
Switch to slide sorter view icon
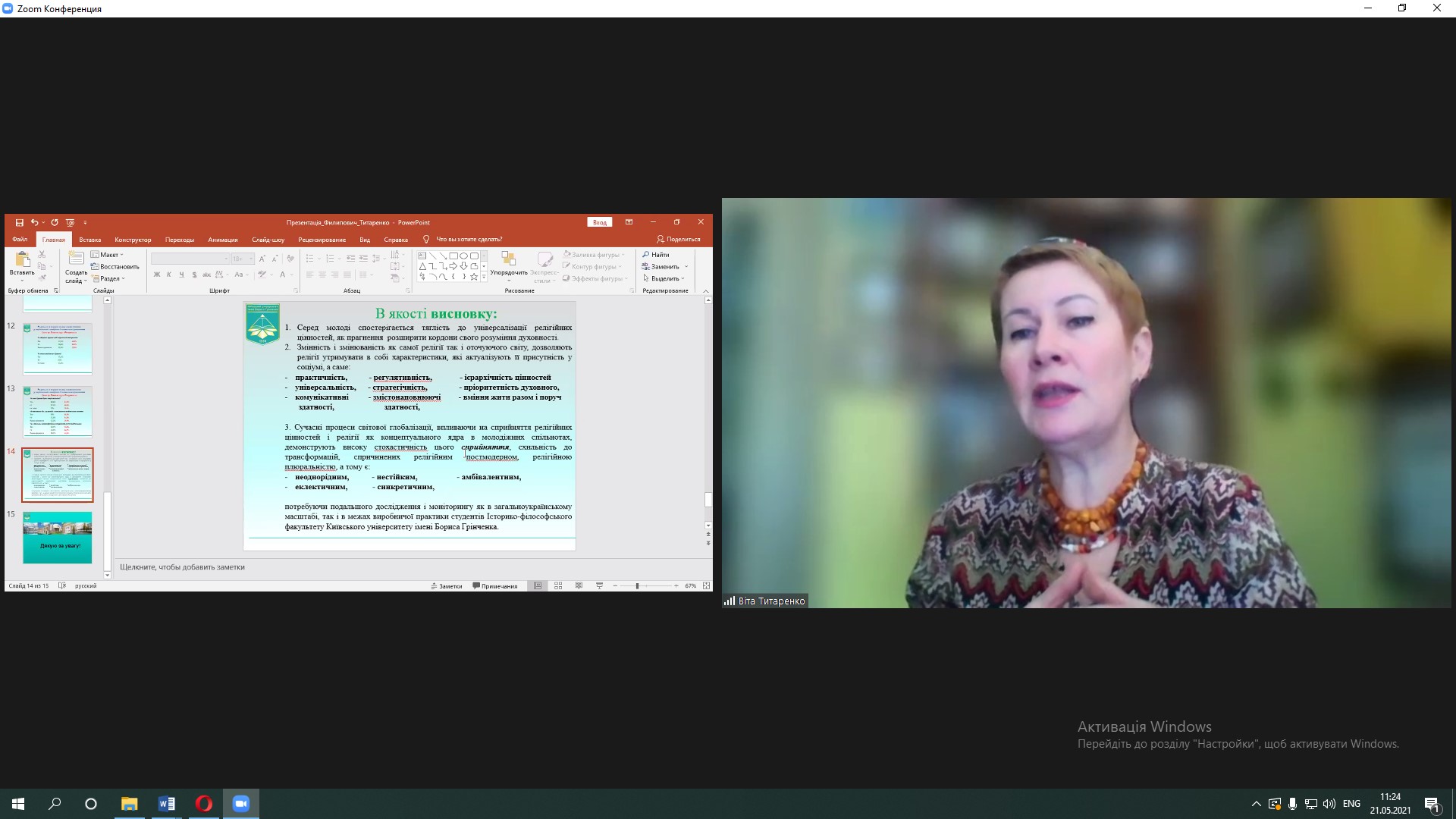[558, 585]
